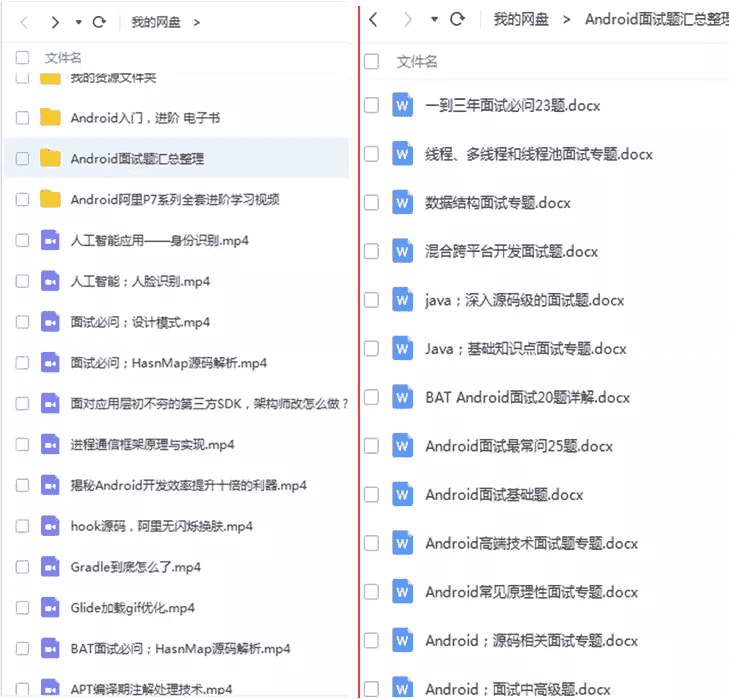Open the Android面试题汇总整理 folder icon
729x699 pixels.
tap(50, 158)
